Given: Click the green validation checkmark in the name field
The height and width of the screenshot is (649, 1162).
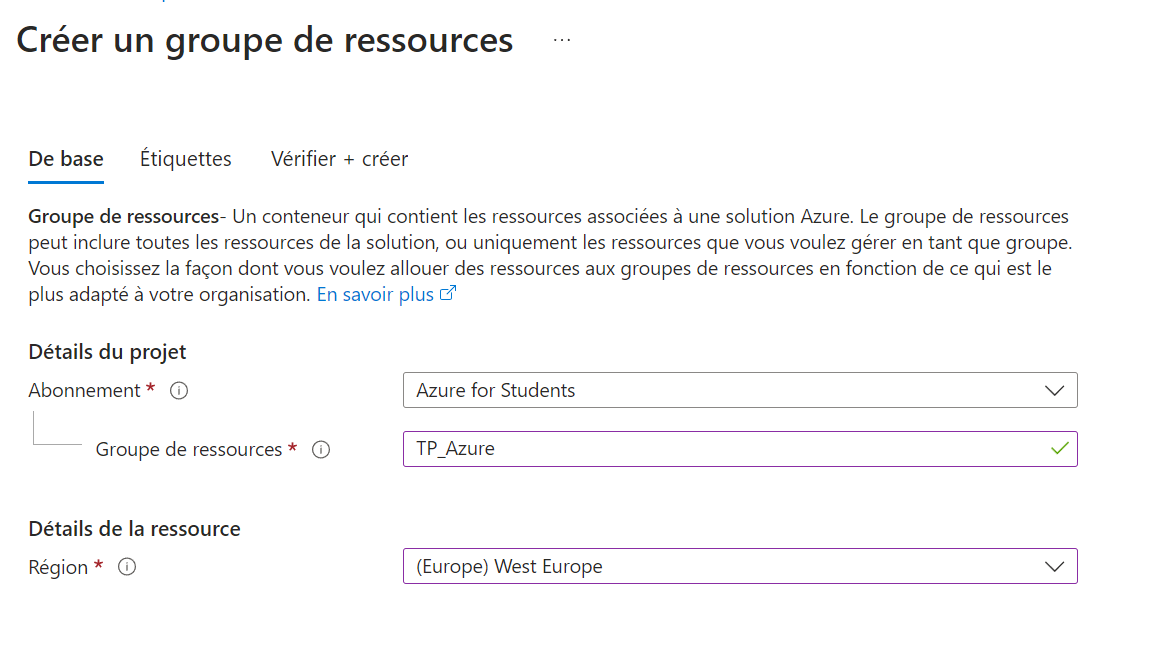Looking at the screenshot, I should pos(1057,449).
